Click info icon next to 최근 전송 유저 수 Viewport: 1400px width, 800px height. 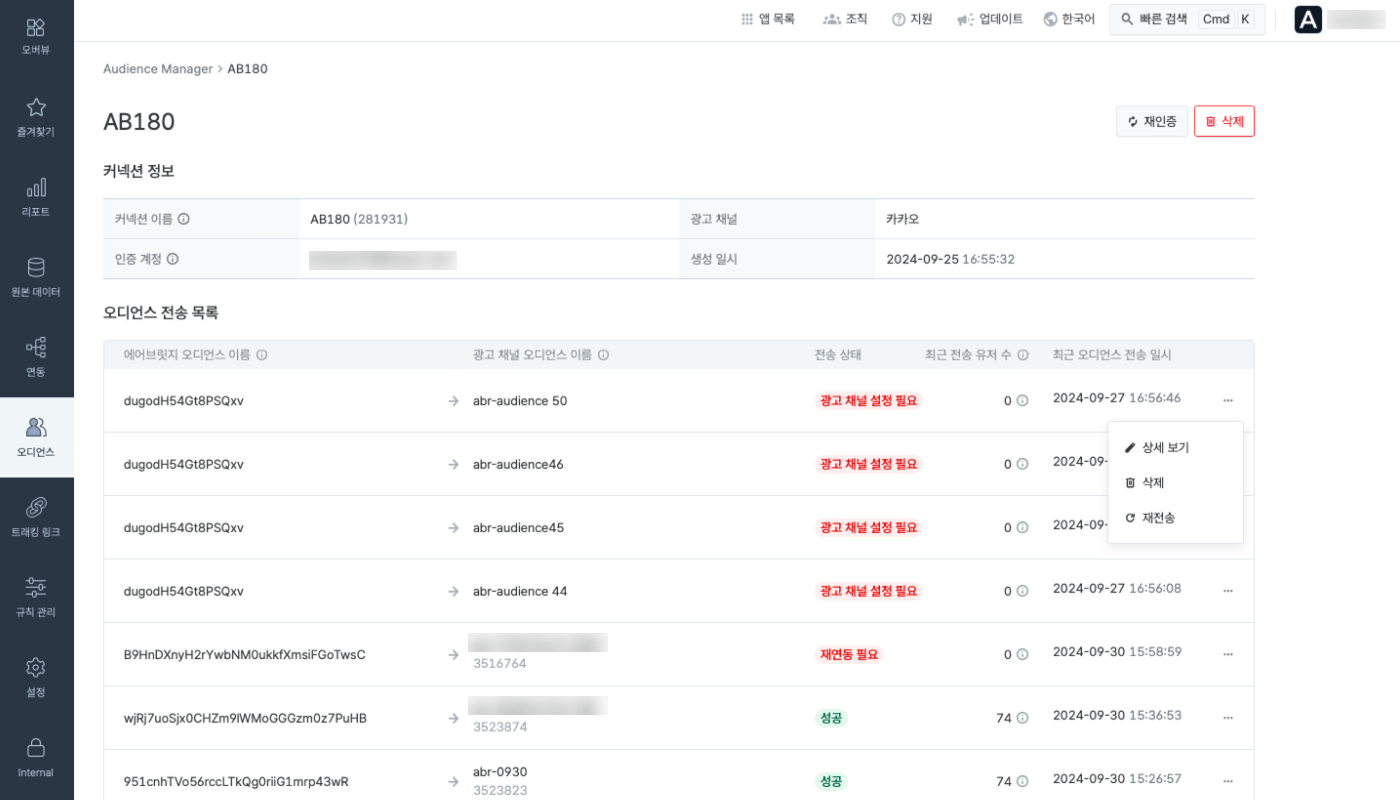click(x=1023, y=355)
